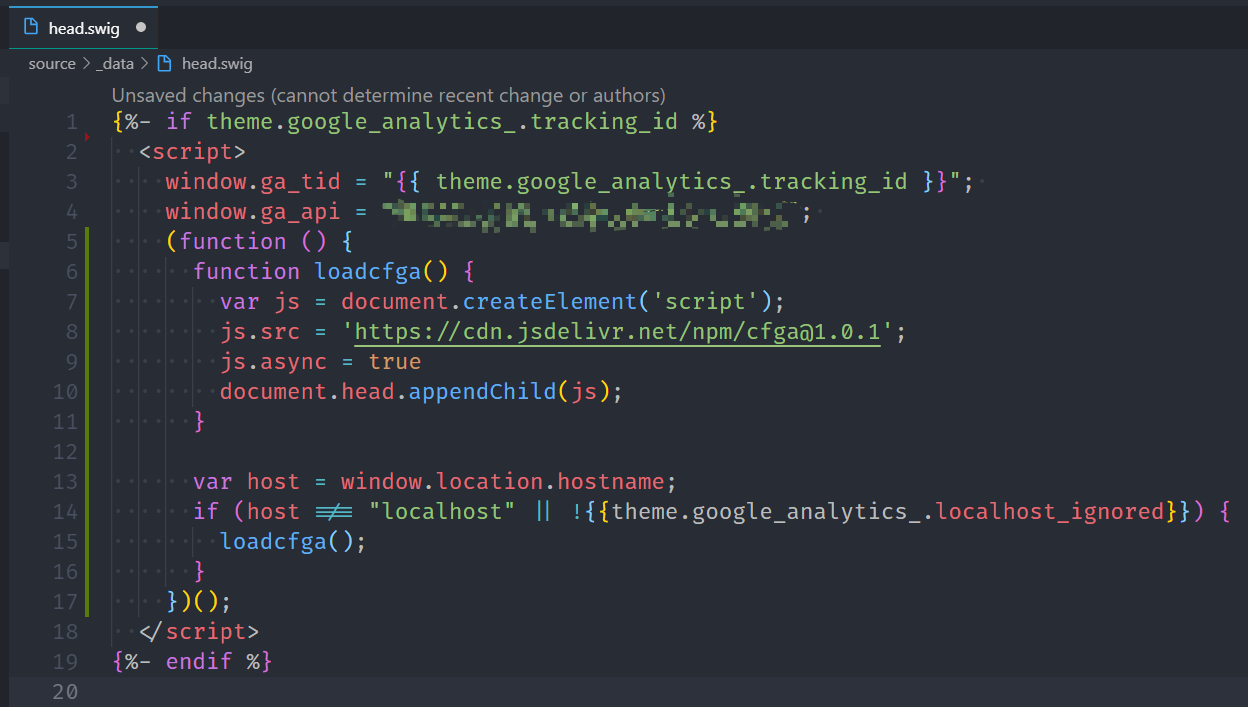Select line number 14 in the gutter

tap(65, 512)
